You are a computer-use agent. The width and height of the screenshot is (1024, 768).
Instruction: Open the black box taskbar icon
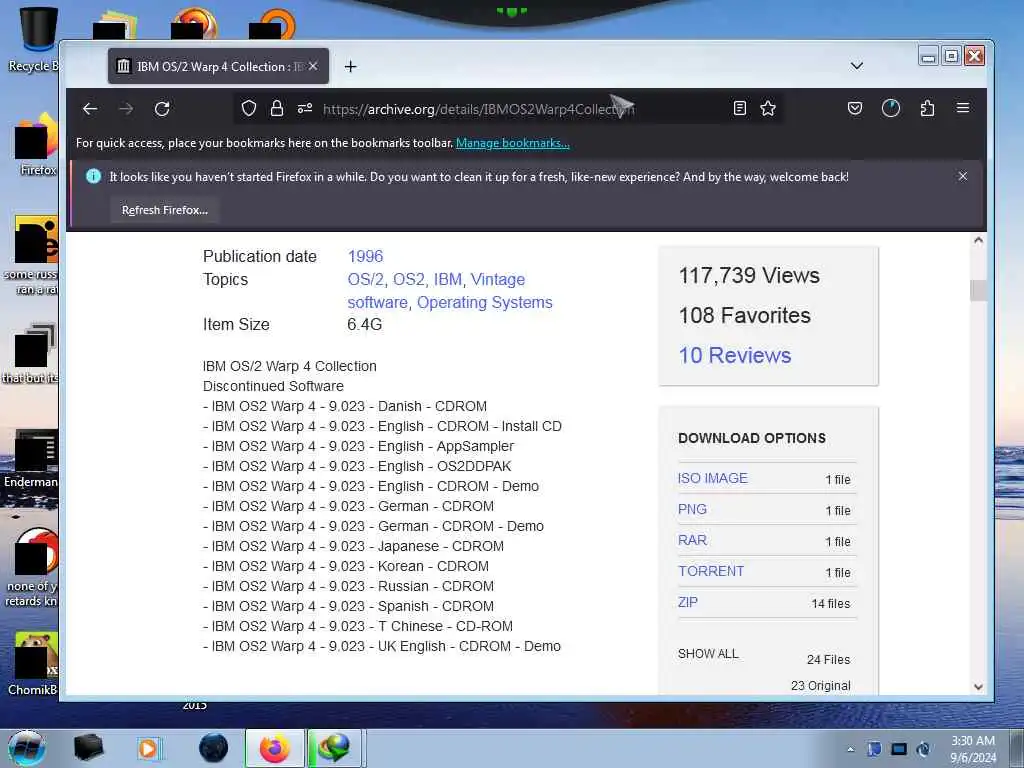pyautogui.click(x=88, y=748)
